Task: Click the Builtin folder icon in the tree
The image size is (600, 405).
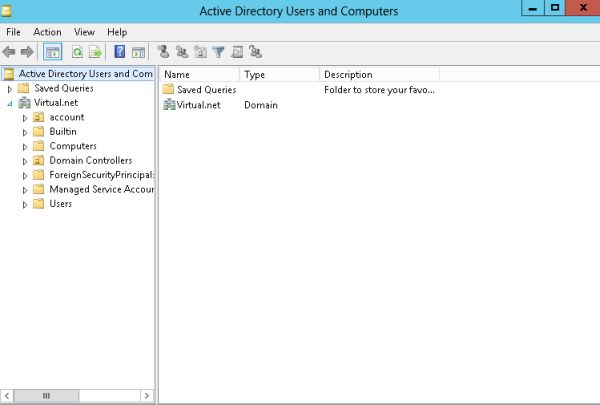Action: (x=38, y=132)
